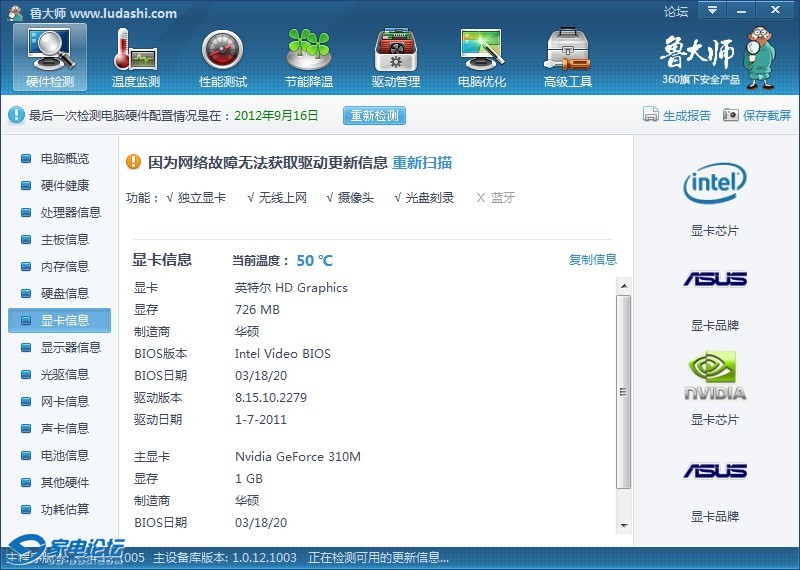Open the 节能降温 power saving section
The height and width of the screenshot is (570, 800).
[309, 57]
